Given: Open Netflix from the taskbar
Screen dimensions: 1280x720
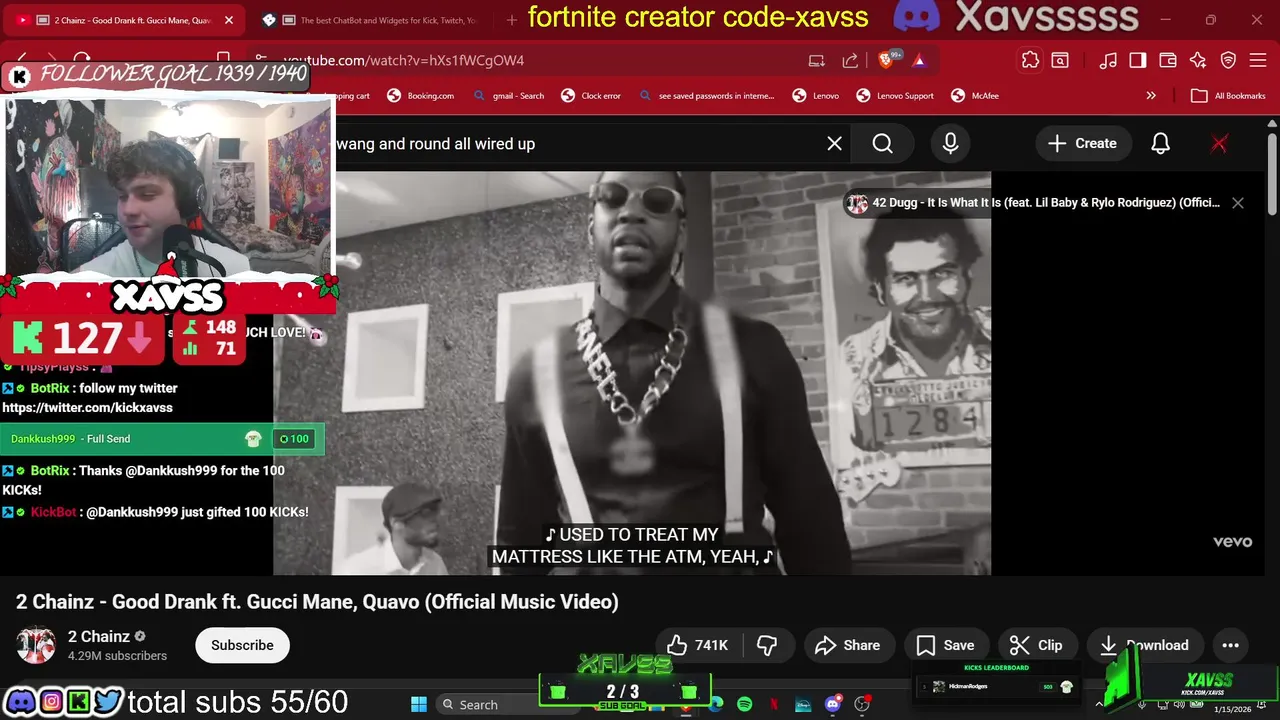Looking at the screenshot, I should point(773,704).
